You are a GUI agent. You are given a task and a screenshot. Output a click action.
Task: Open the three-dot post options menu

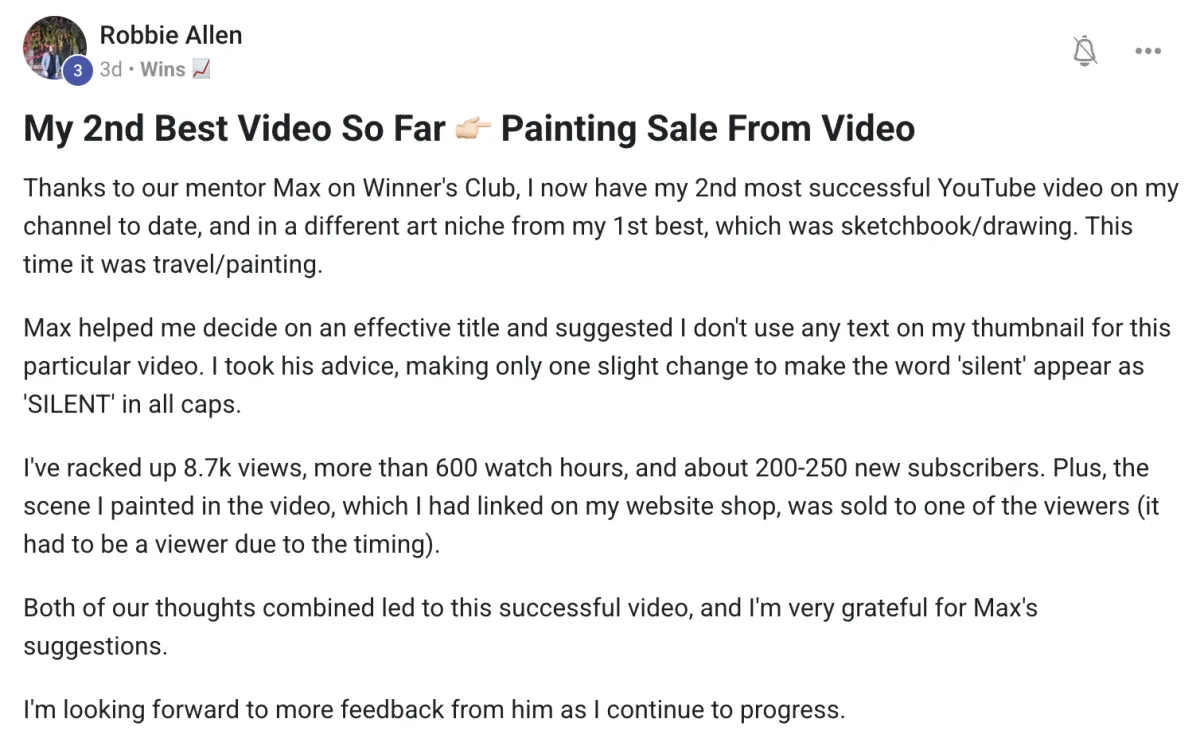pyautogui.click(x=1147, y=51)
